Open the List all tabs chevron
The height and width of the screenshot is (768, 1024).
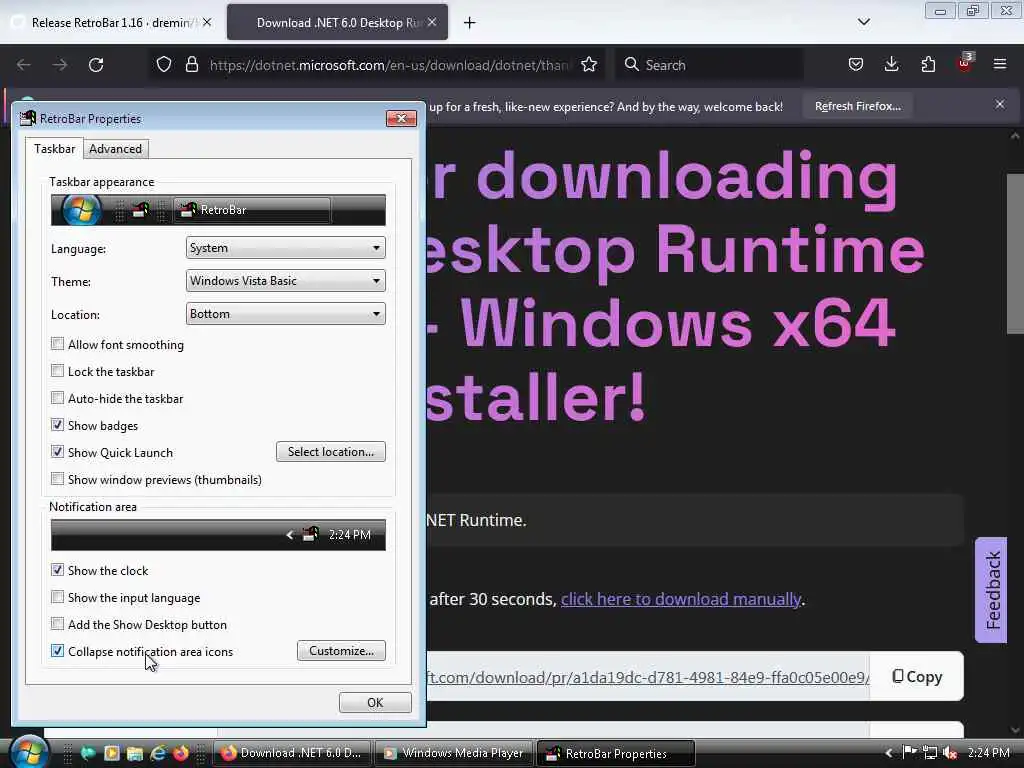pos(863,22)
